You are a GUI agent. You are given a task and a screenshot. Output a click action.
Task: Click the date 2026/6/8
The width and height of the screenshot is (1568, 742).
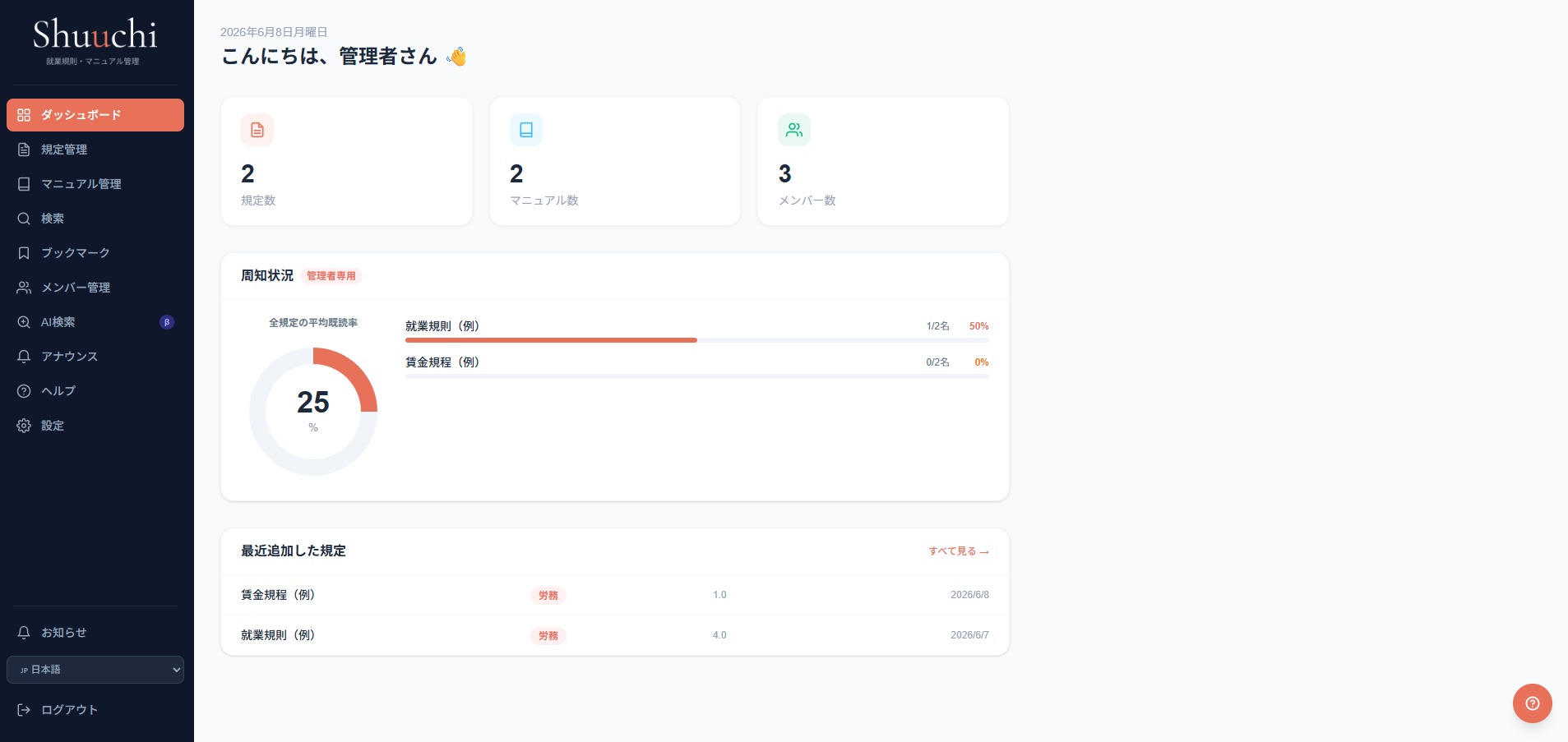pyautogui.click(x=969, y=595)
